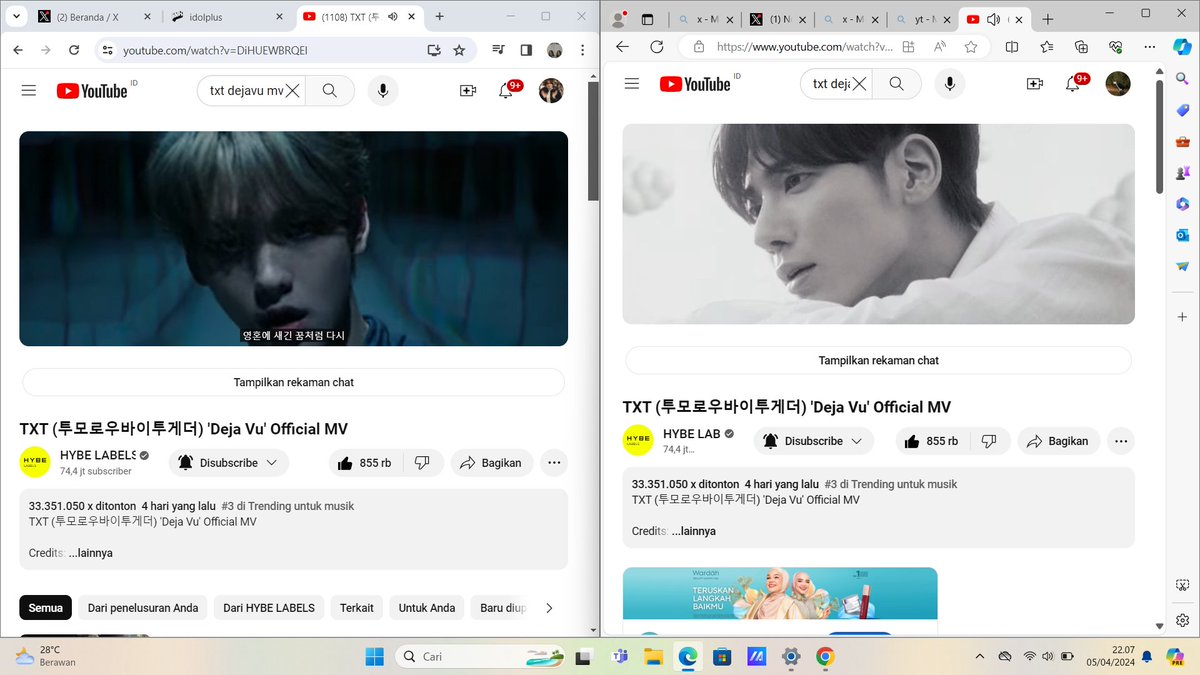Select the Terkait filter chip

(357, 608)
